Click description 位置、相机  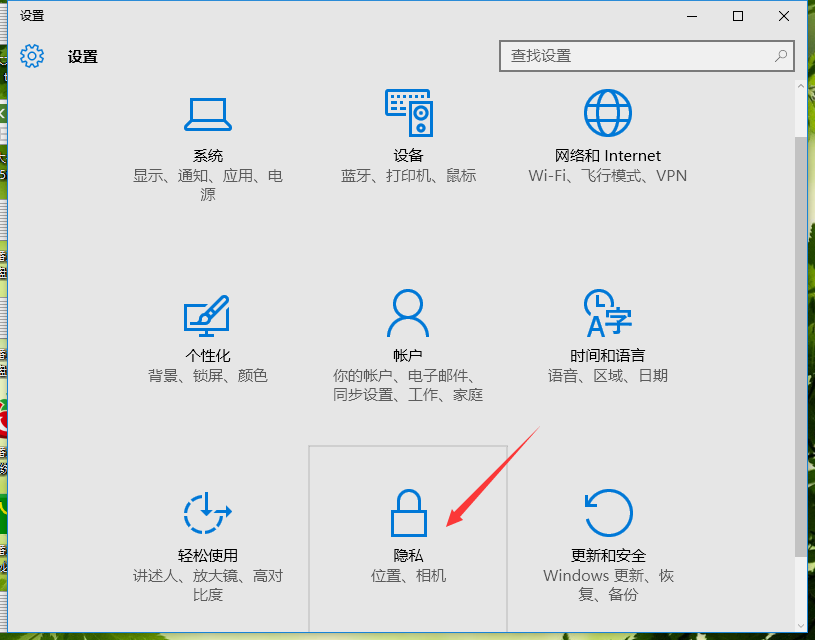pos(409,576)
